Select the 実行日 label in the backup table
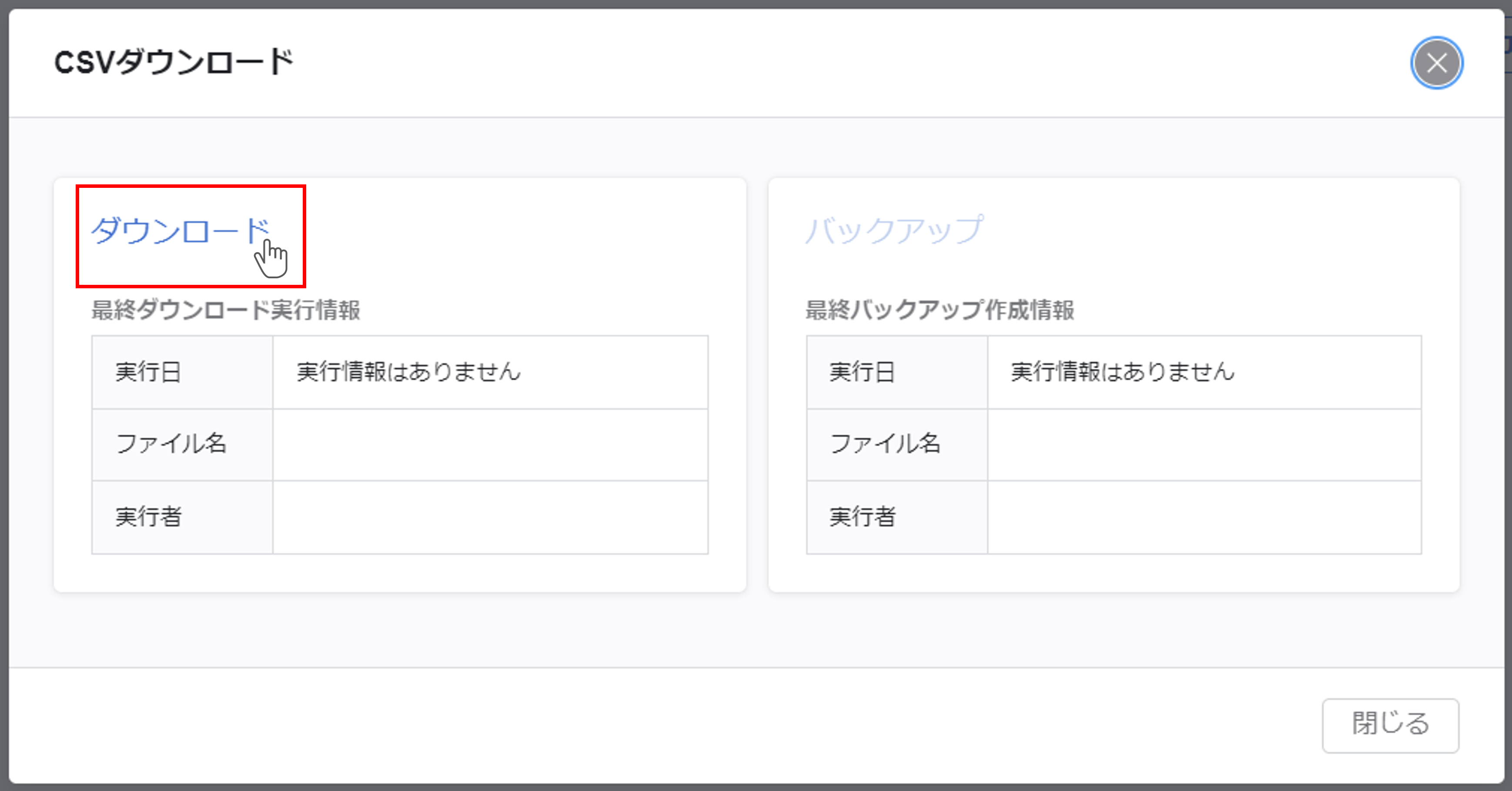This screenshot has width=1512, height=791. (x=862, y=372)
